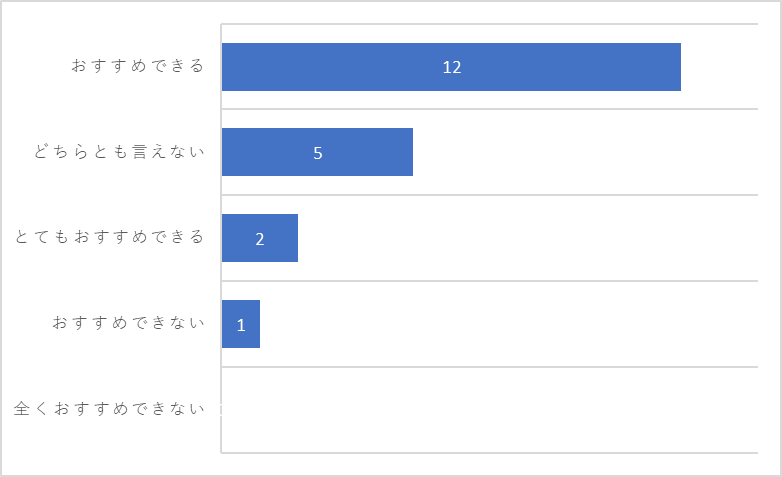Screen dimensions: 782x477
Task: Select the bar labeled 12
Action: [x=451, y=67]
